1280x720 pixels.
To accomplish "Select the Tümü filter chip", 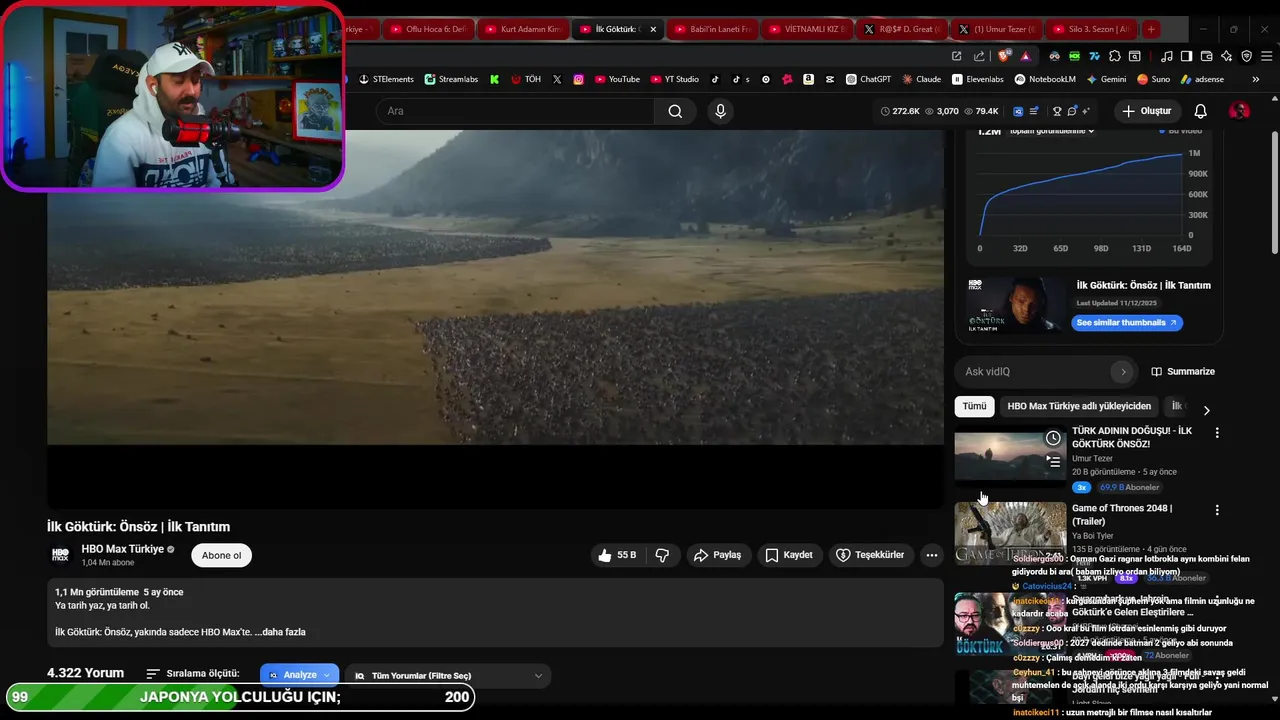I will (x=974, y=406).
